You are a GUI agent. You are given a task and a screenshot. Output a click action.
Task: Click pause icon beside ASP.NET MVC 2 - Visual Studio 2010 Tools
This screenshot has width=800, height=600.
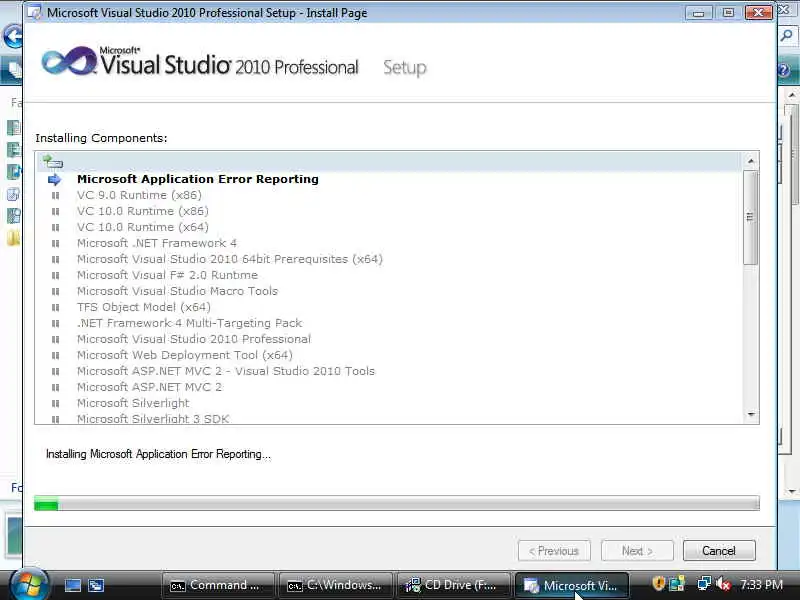56,371
